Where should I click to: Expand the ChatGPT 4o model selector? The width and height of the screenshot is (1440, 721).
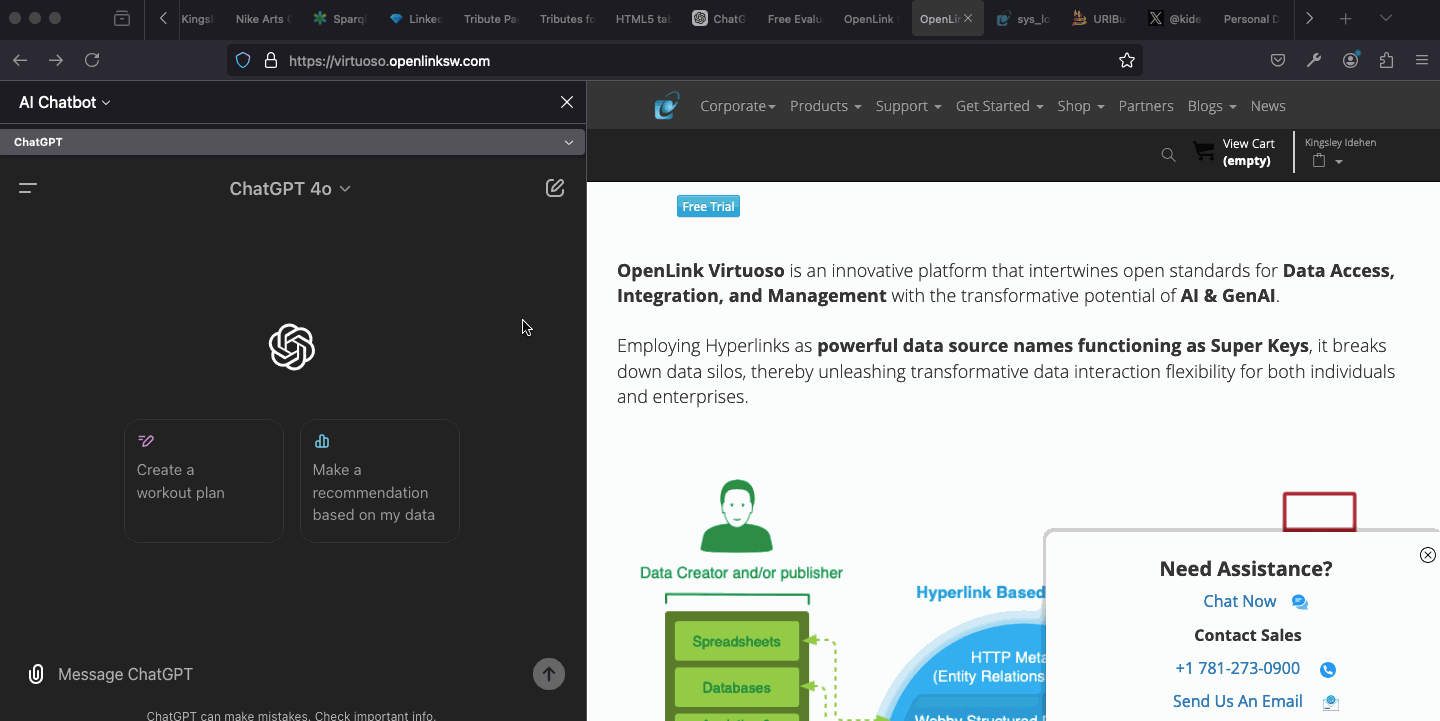[290, 189]
